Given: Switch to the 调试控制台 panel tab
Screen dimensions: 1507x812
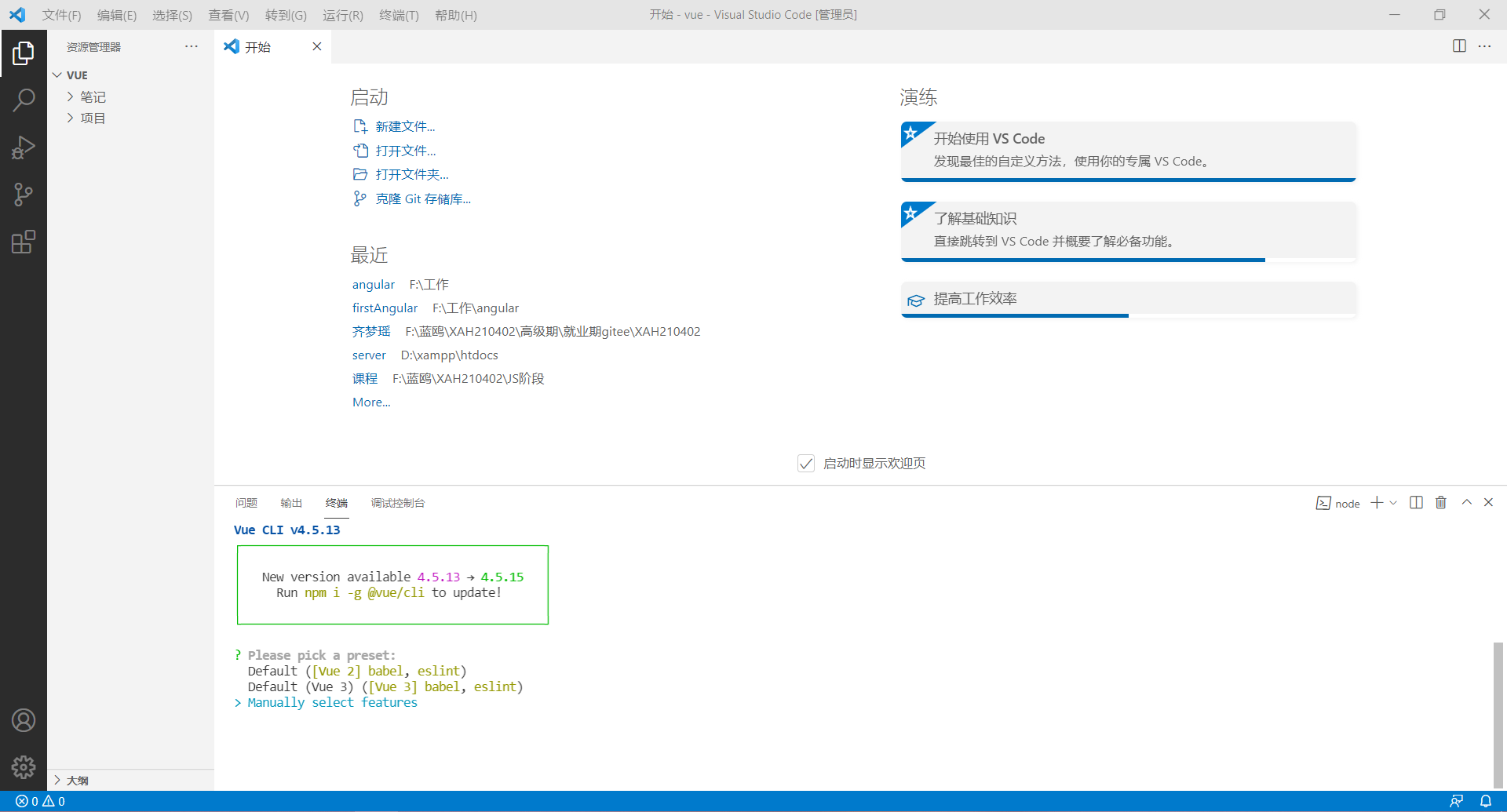Looking at the screenshot, I should pyautogui.click(x=398, y=503).
